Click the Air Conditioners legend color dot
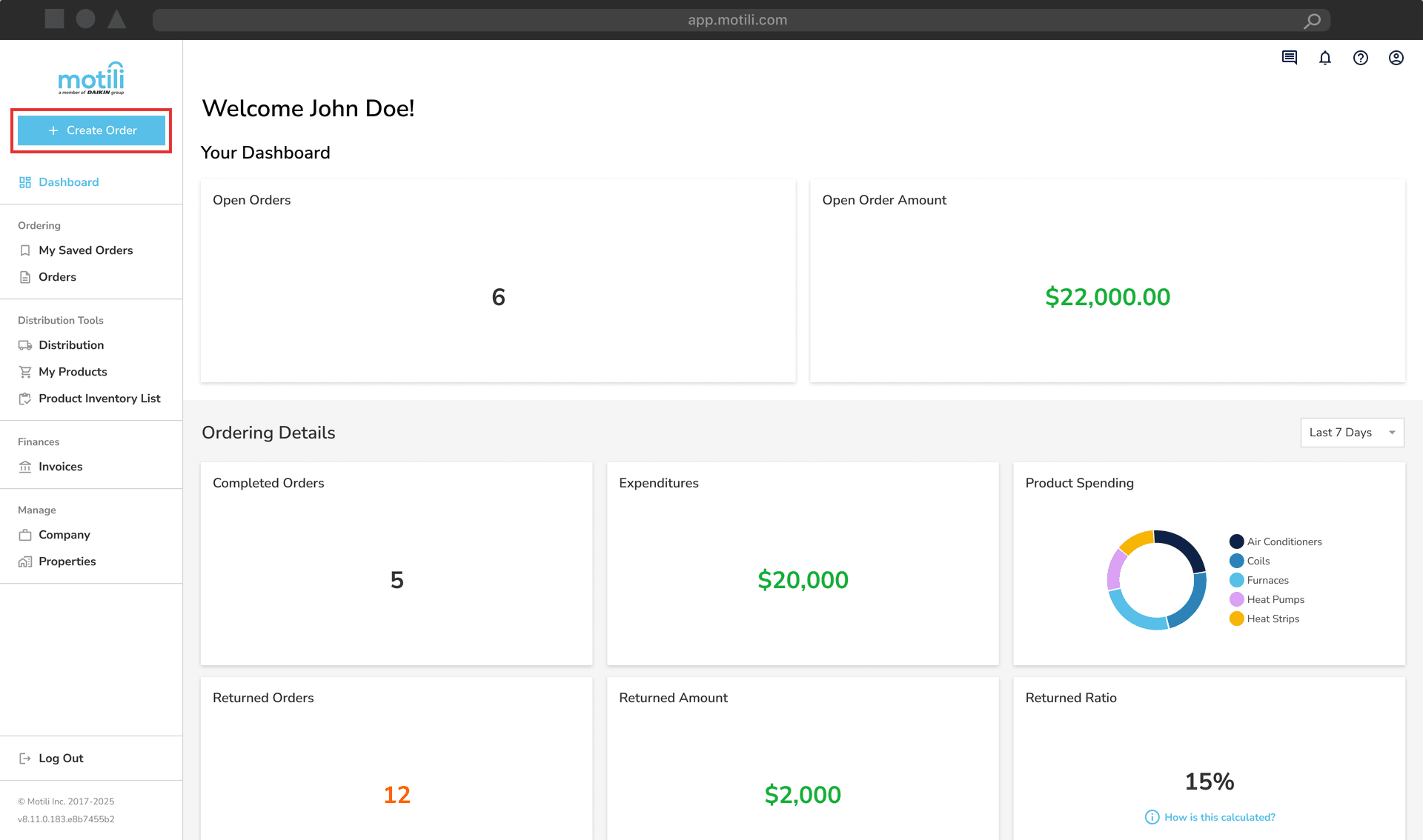Viewport: 1423px width, 840px height. [x=1236, y=541]
